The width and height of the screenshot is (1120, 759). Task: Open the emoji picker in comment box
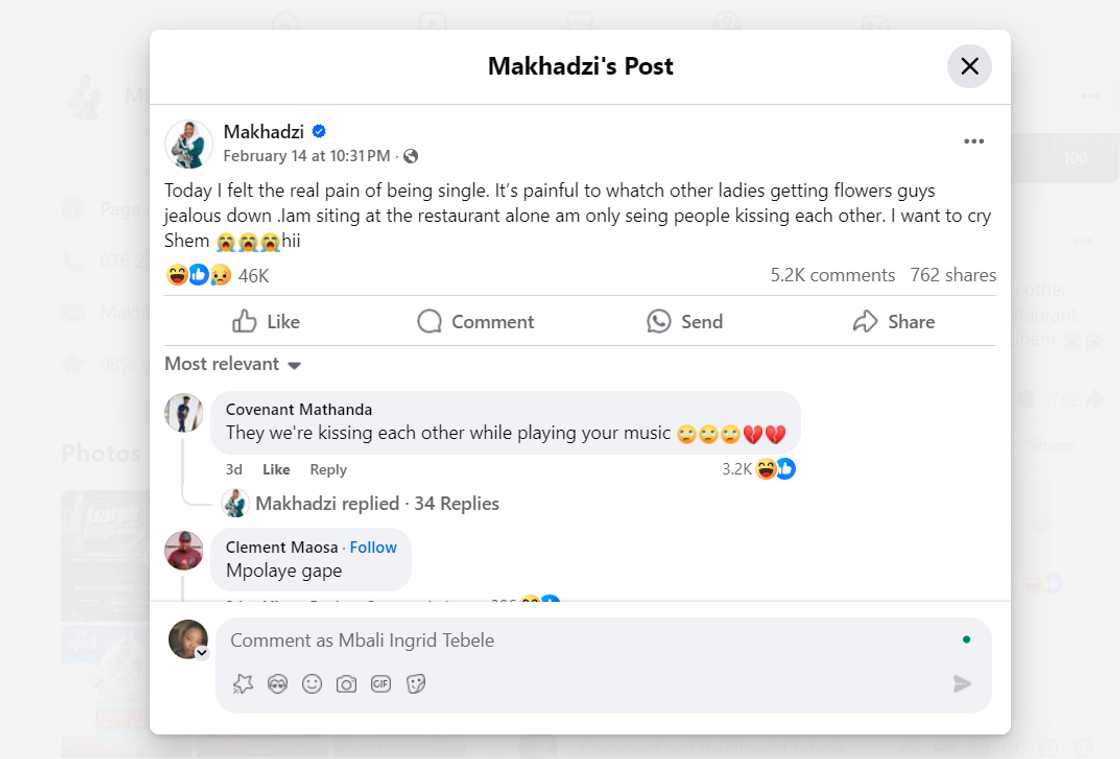coord(312,684)
